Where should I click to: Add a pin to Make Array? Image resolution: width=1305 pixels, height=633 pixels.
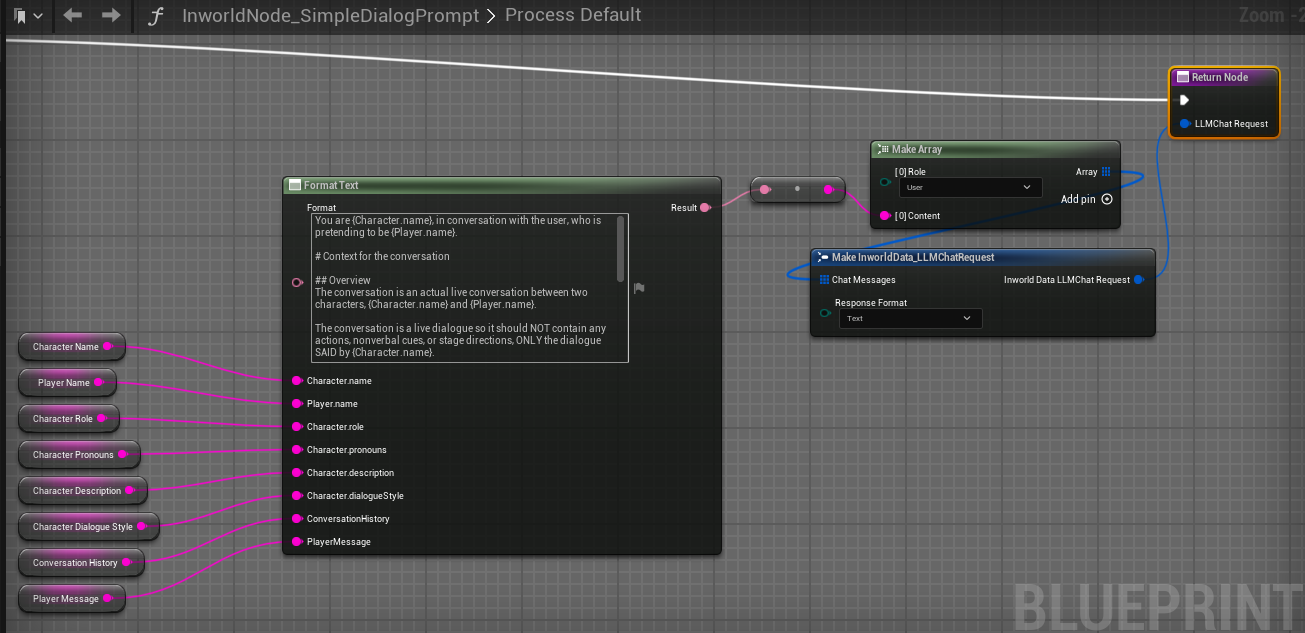coord(1086,199)
